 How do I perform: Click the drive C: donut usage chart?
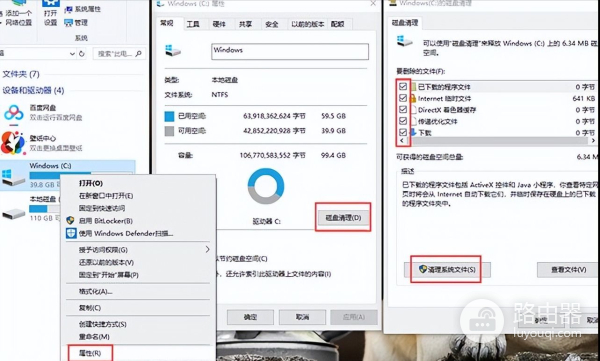266,186
